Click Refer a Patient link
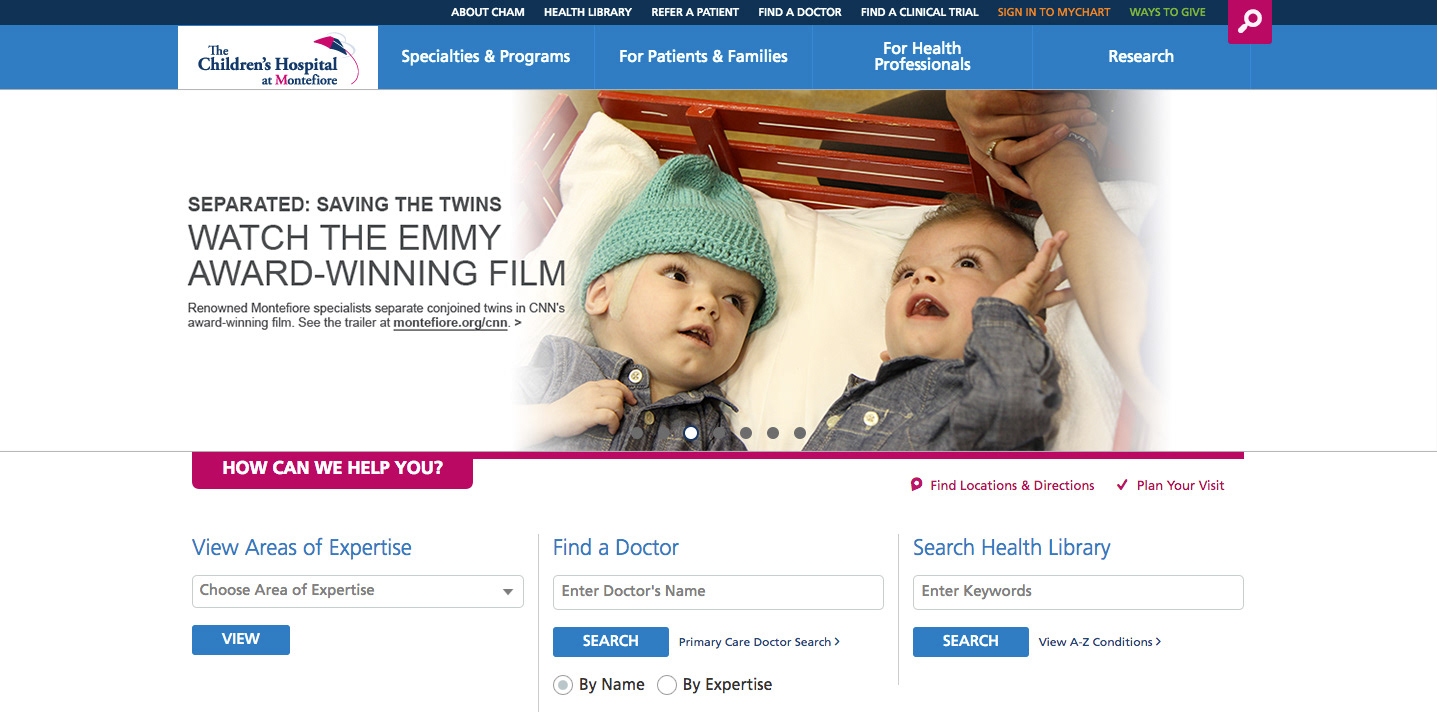 (695, 12)
